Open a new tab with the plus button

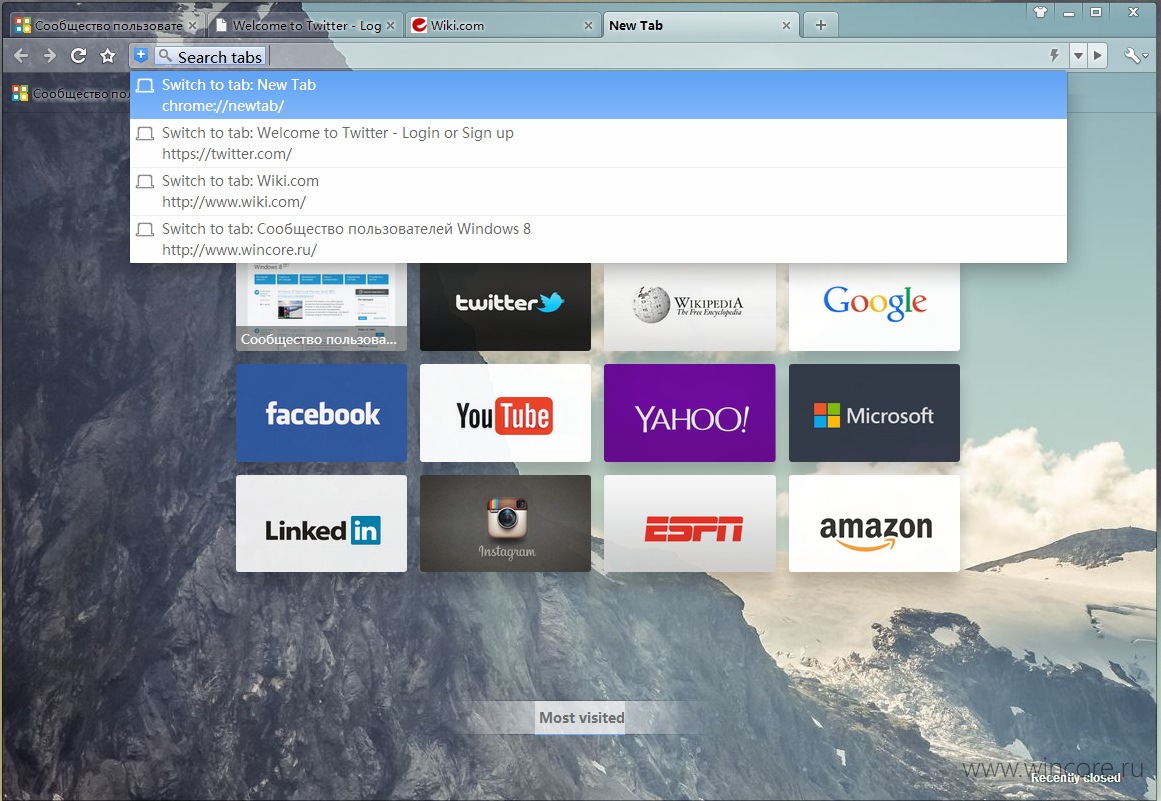[x=820, y=25]
